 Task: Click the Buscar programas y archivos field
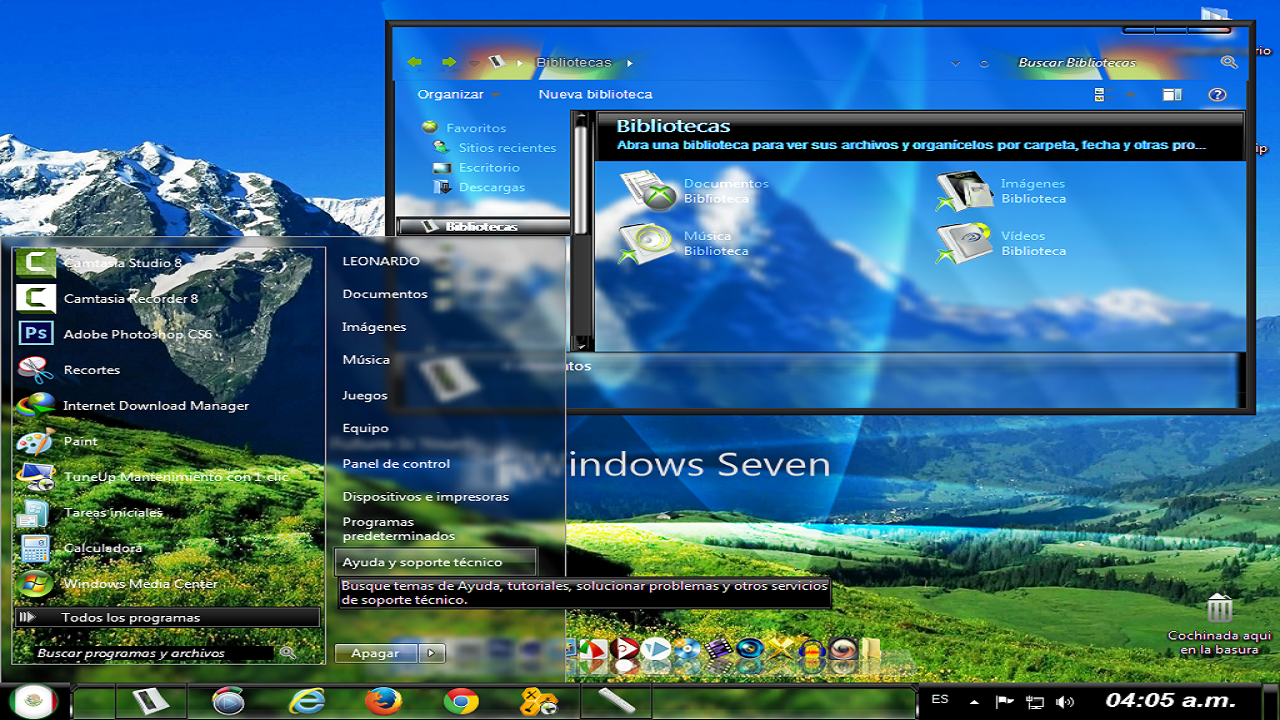[x=154, y=653]
